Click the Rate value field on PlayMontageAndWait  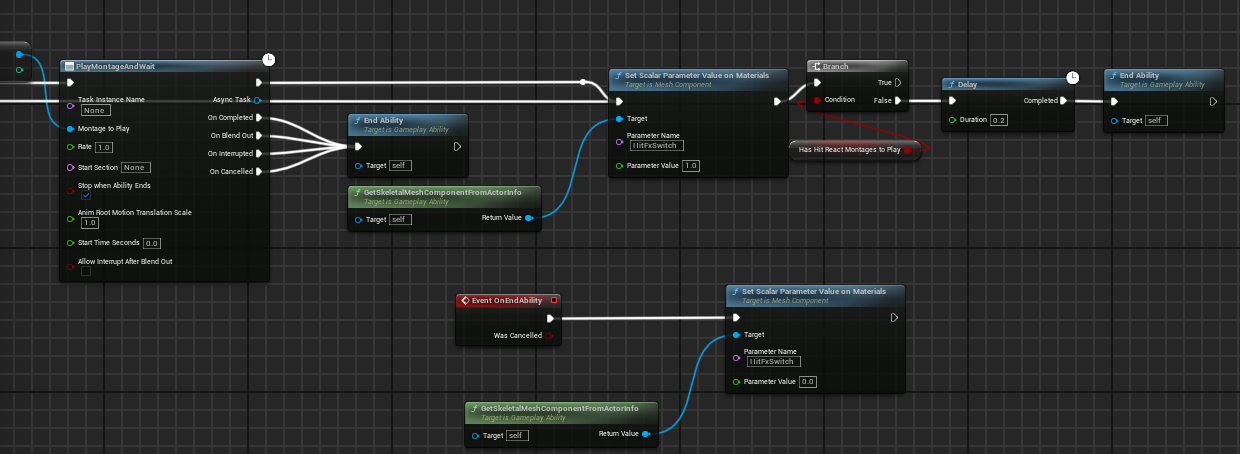pos(104,147)
